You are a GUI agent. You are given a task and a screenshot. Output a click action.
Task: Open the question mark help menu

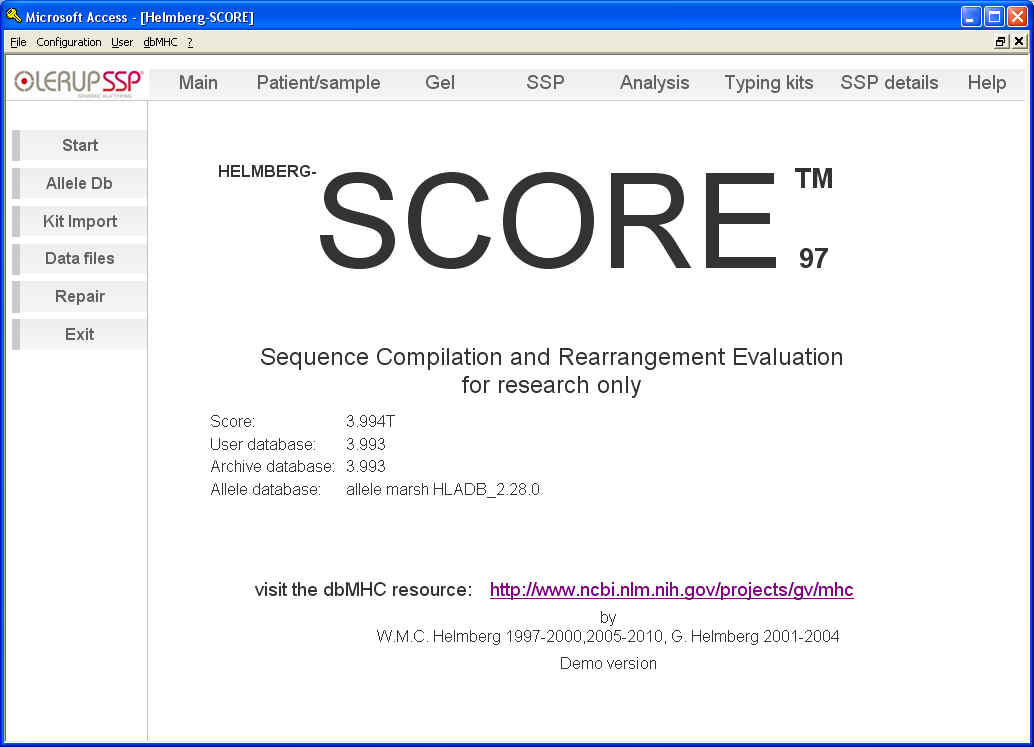pos(190,42)
